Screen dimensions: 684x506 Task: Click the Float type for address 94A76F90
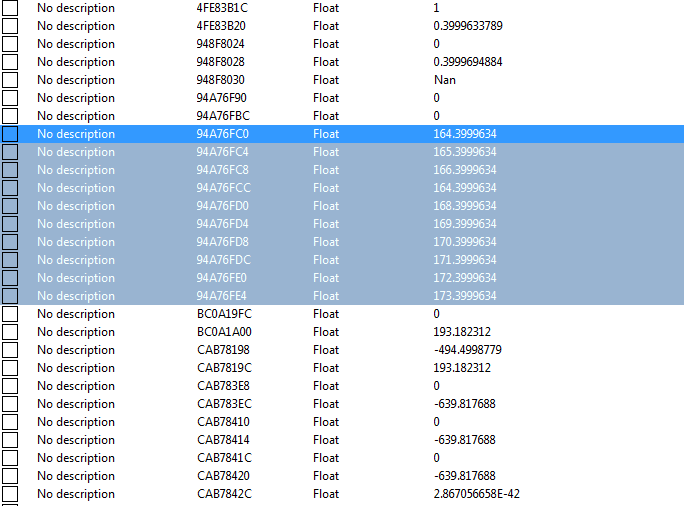tap(326, 98)
